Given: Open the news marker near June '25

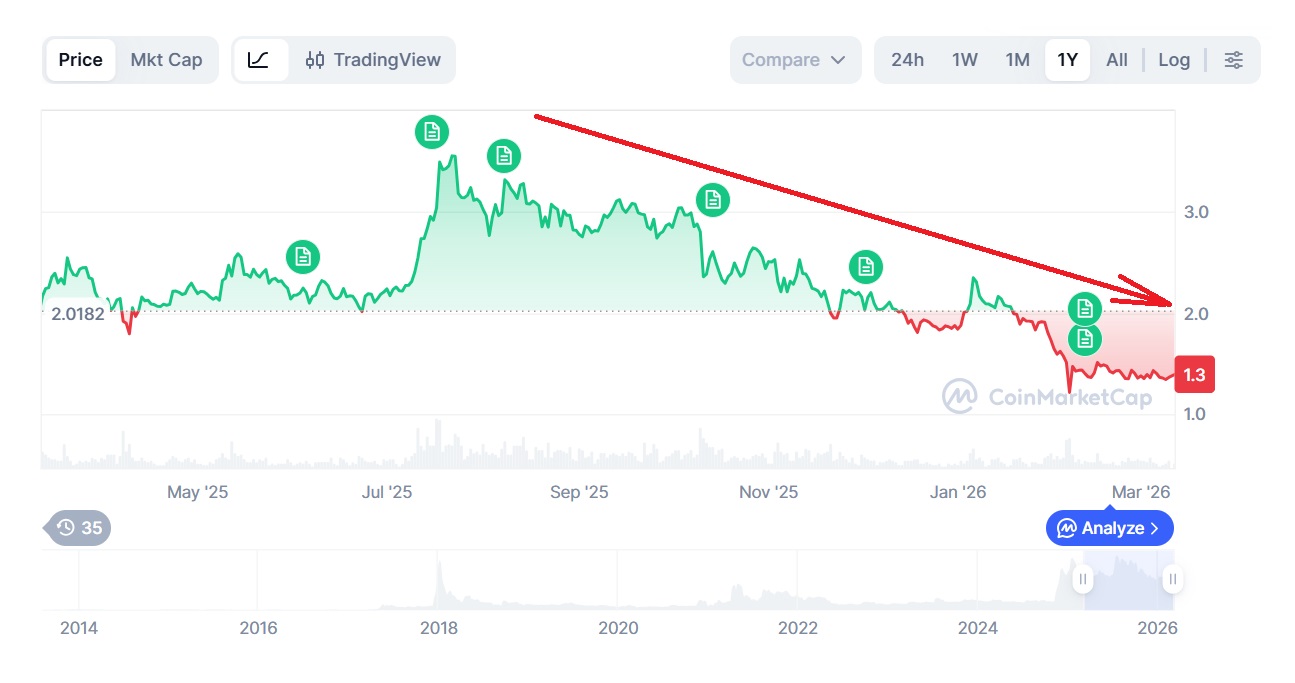Looking at the screenshot, I should click(x=303, y=257).
